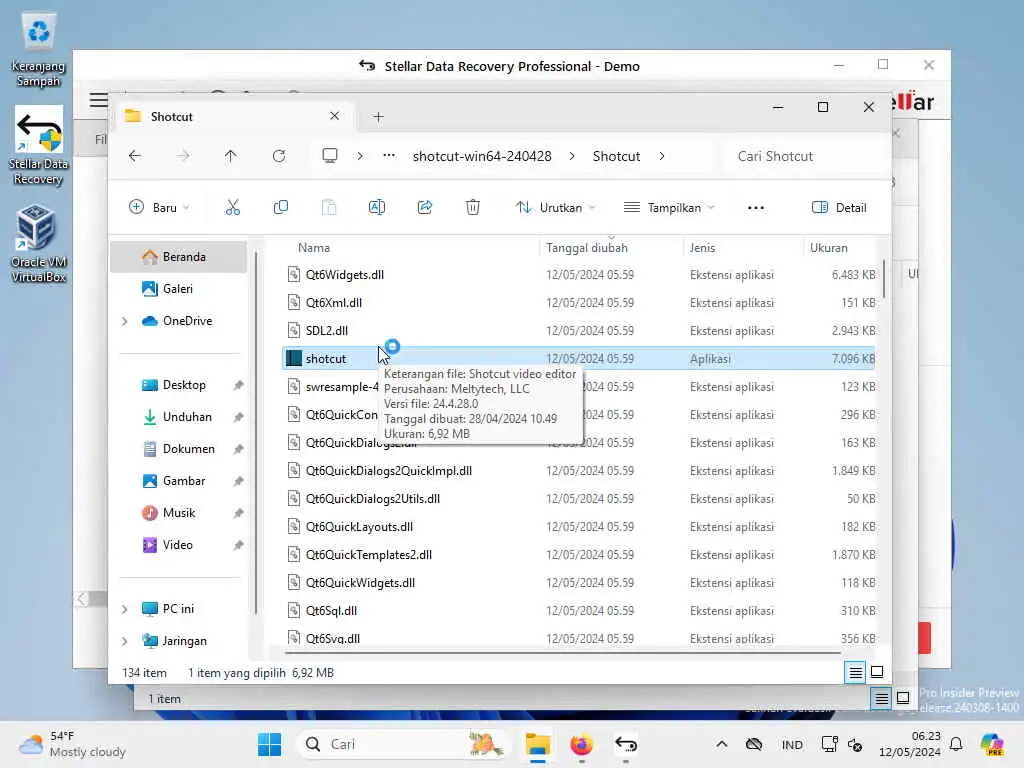Open Stellar hamburger menu icon

click(x=99, y=100)
